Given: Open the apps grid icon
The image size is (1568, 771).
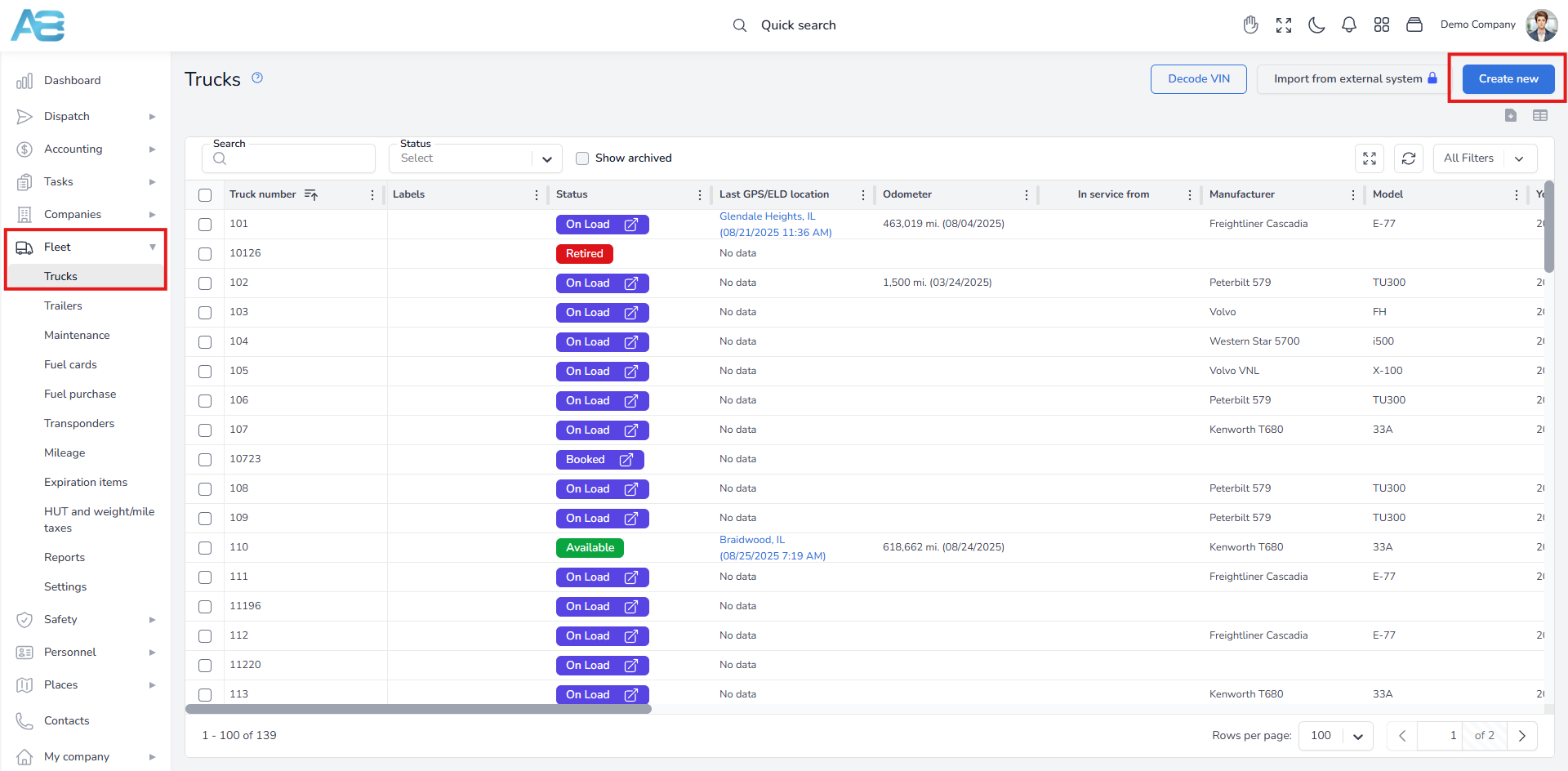Looking at the screenshot, I should point(1382,25).
